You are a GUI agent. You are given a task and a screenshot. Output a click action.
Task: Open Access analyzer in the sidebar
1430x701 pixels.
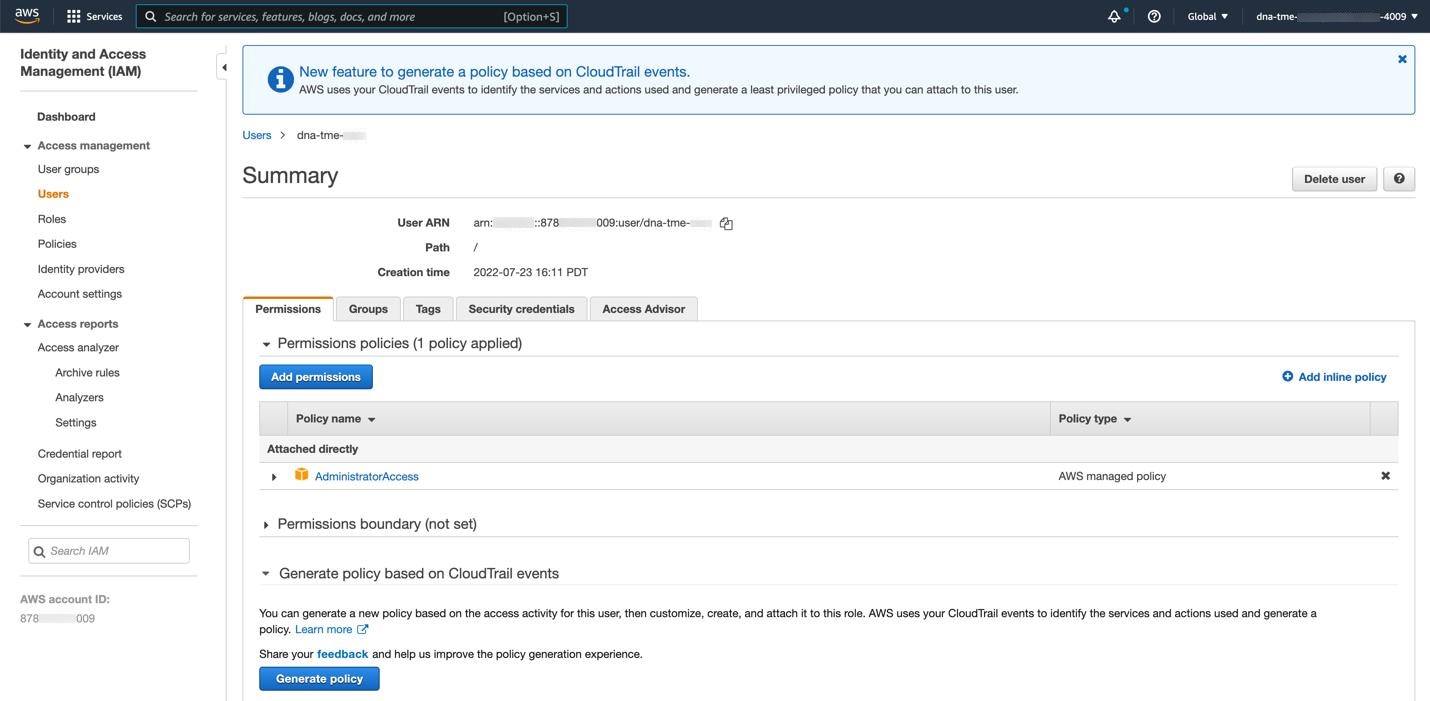click(x=78, y=348)
